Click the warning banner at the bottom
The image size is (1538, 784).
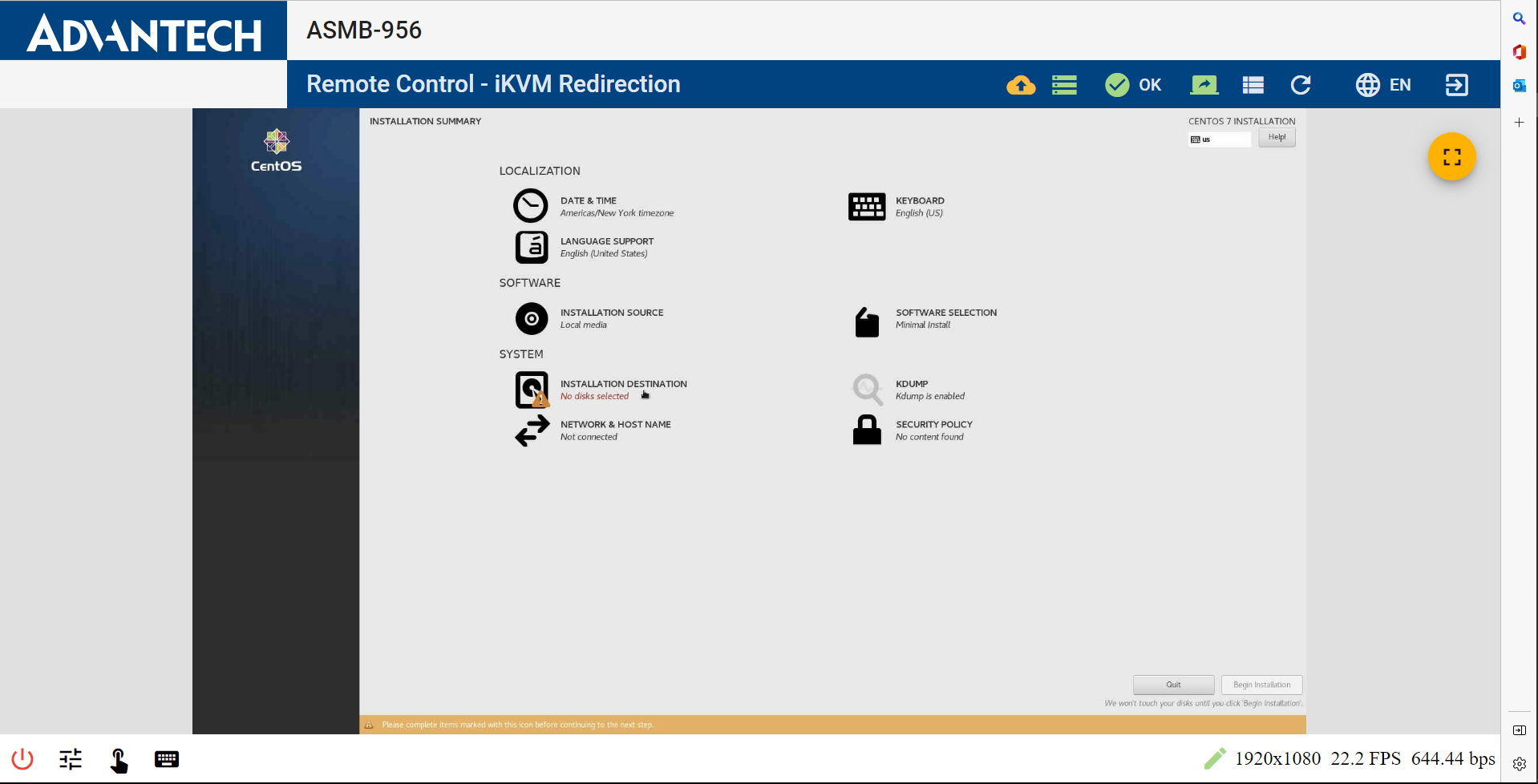coord(832,725)
